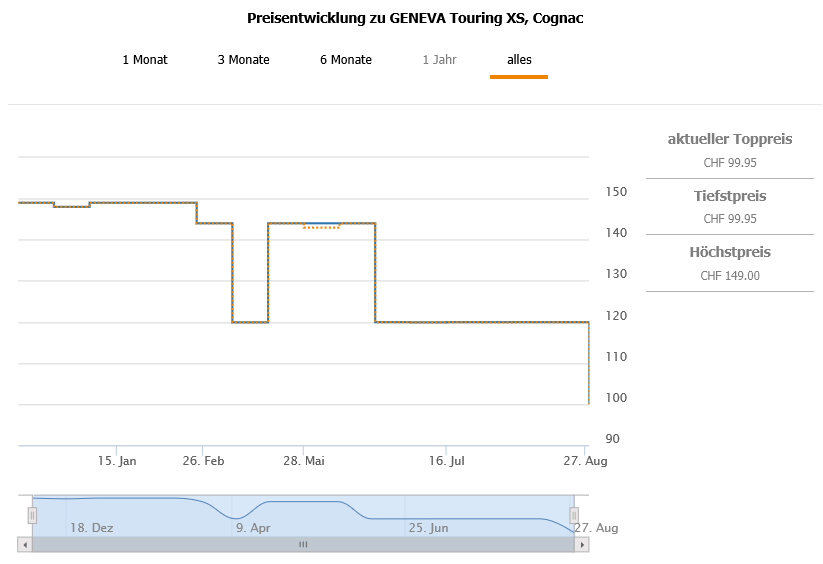Click the greyed-out 1 Jahr tab

pos(439,60)
